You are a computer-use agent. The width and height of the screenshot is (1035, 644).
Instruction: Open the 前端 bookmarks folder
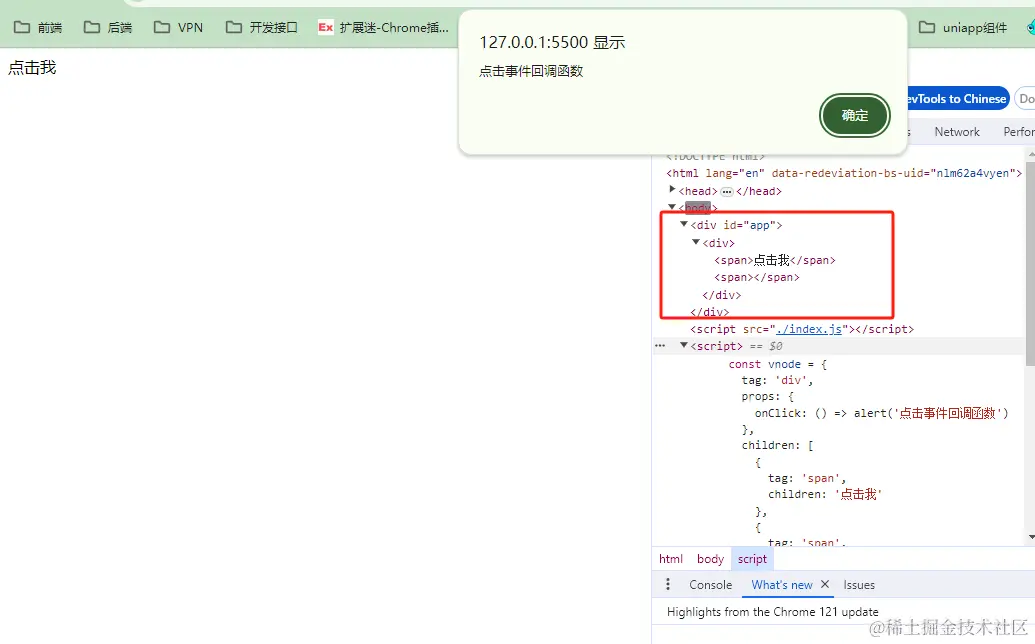[38, 28]
